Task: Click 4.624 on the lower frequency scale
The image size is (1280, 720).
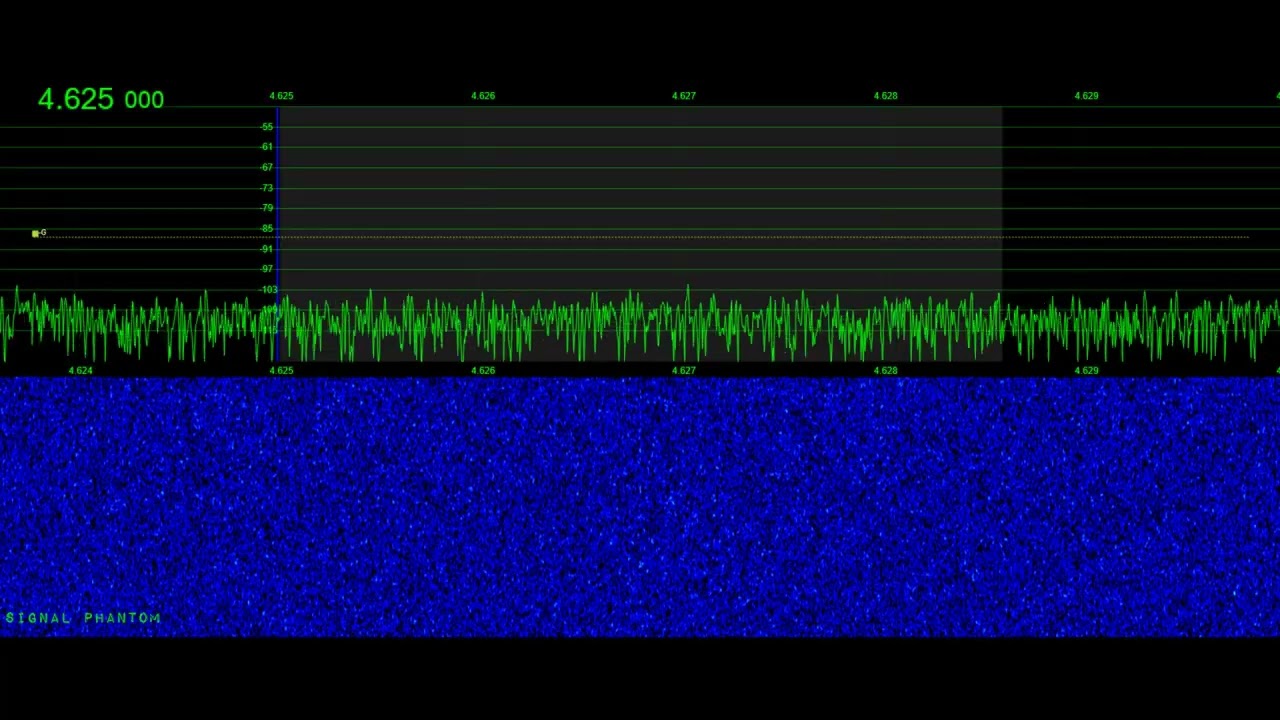Action: pyautogui.click(x=80, y=370)
